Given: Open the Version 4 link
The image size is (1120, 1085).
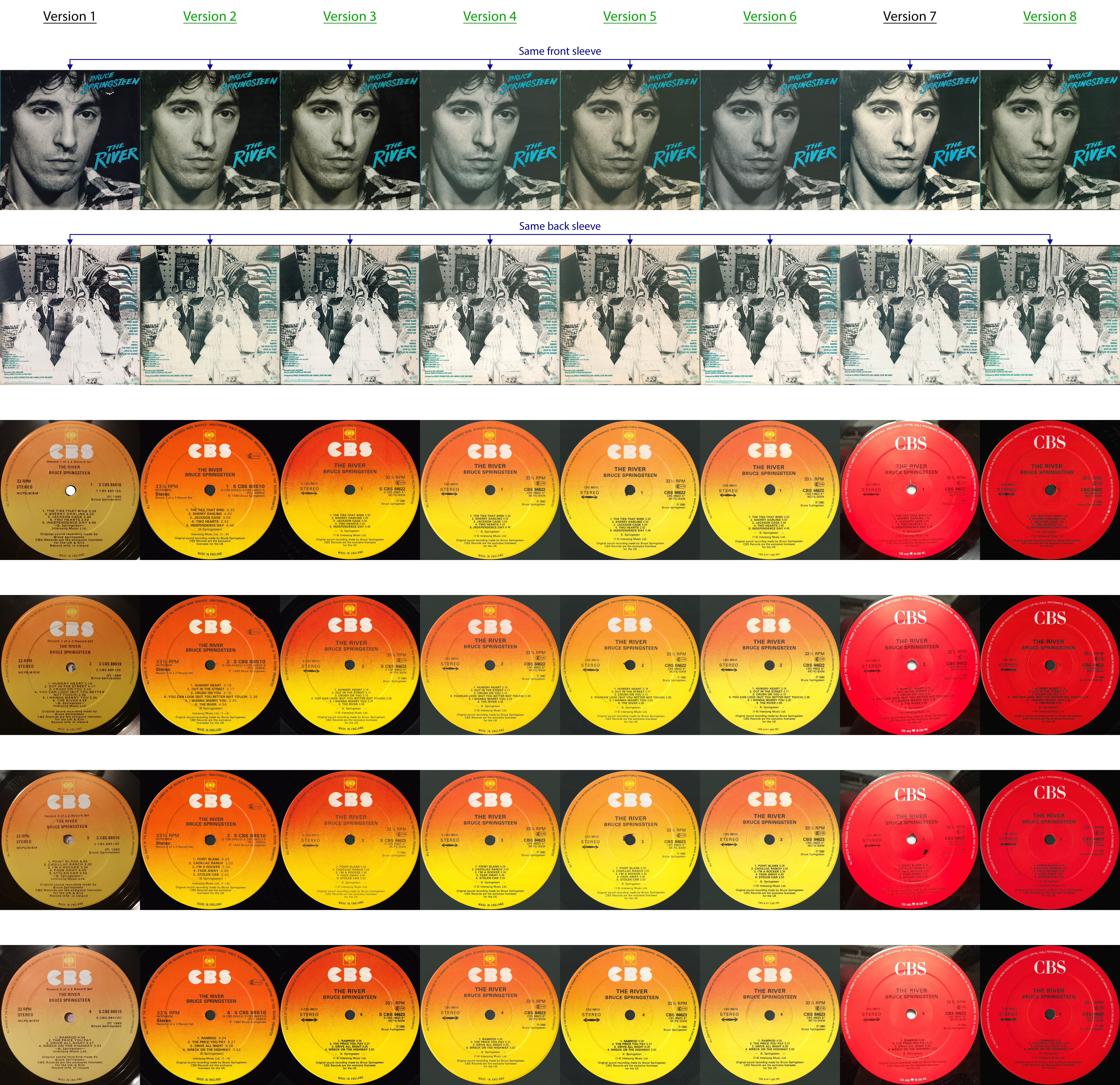Looking at the screenshot, I should [x=490, y=17].
